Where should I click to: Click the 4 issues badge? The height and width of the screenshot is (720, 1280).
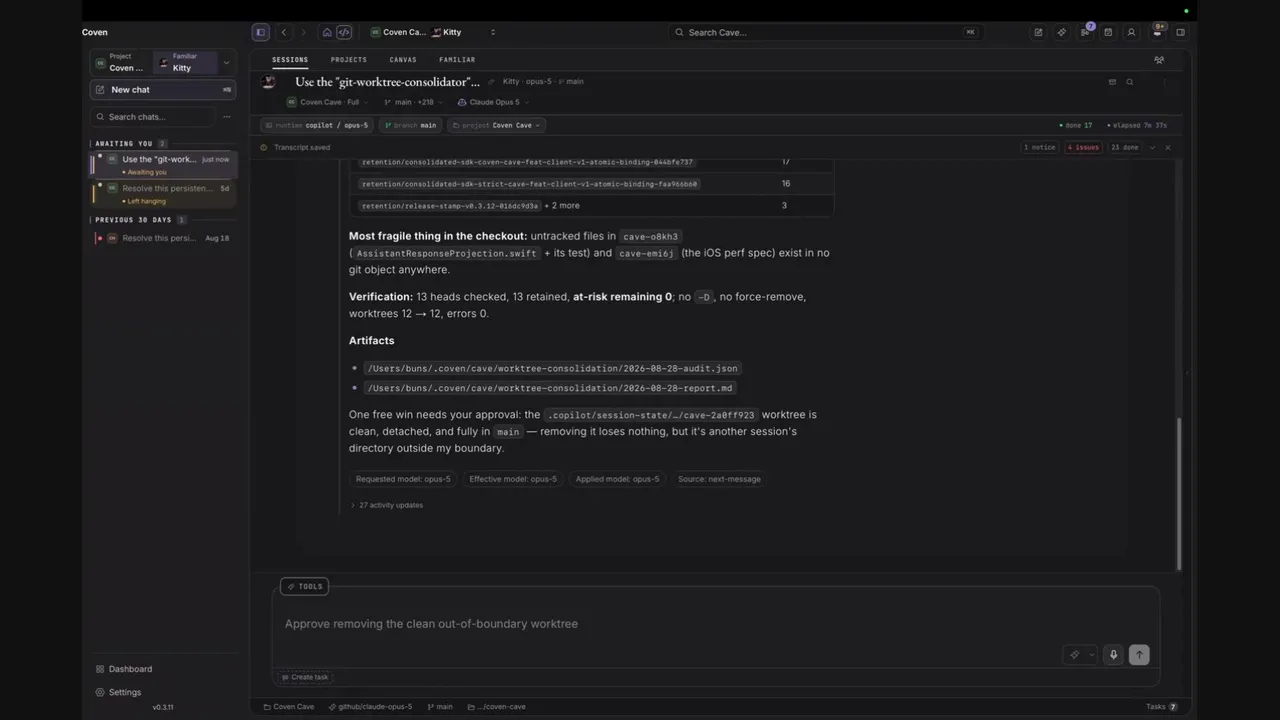1083,147
